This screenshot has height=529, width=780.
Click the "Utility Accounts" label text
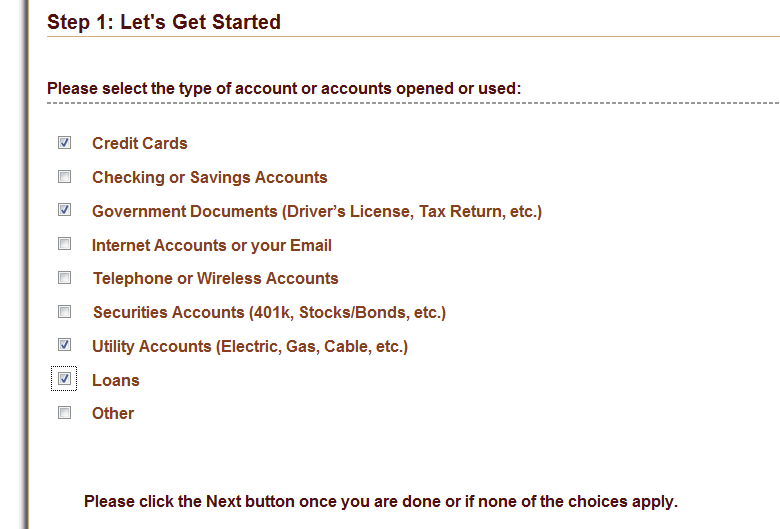250,347
